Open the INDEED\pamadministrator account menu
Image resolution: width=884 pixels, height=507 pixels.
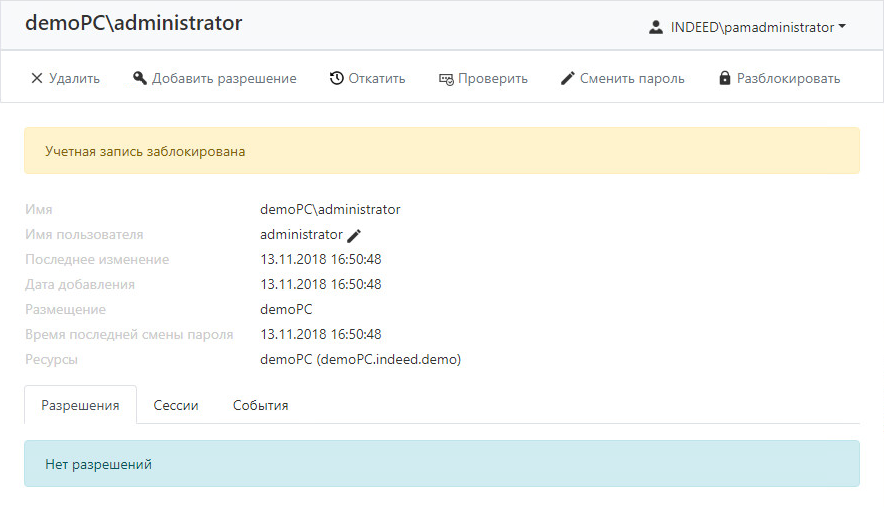pyautogui.click(x=748, y=27)
